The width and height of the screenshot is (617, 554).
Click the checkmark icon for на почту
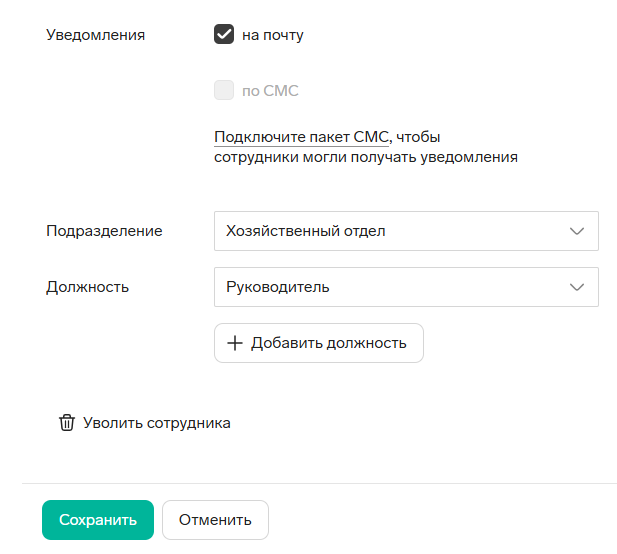[224, 34]
